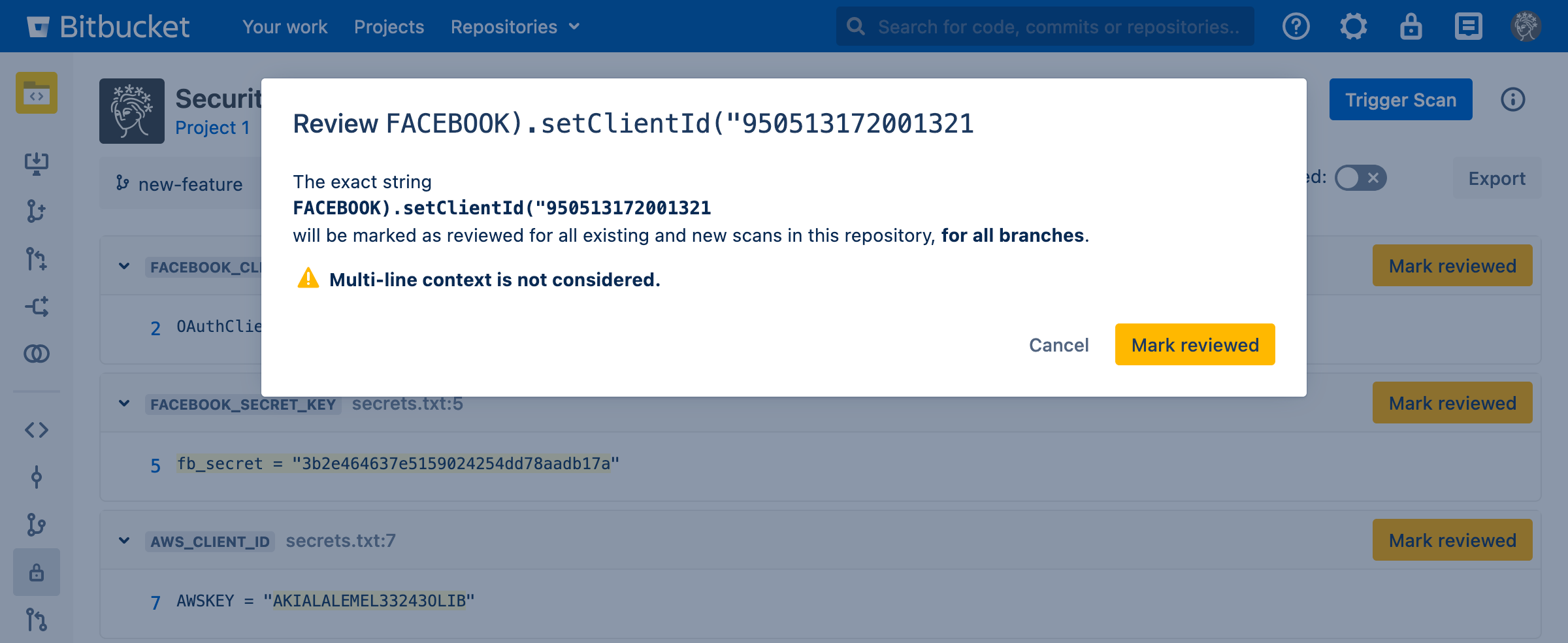Open the Commits sidebar icon
1568x643 pixels.
(x=37, y=477)
